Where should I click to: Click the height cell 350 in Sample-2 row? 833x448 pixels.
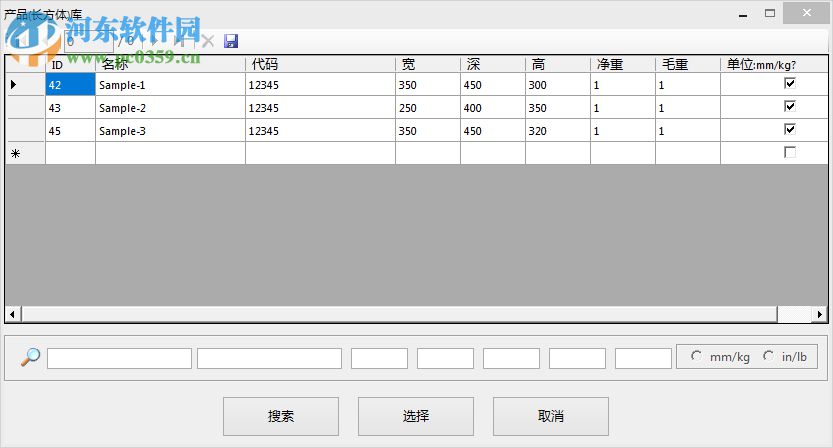557,108
